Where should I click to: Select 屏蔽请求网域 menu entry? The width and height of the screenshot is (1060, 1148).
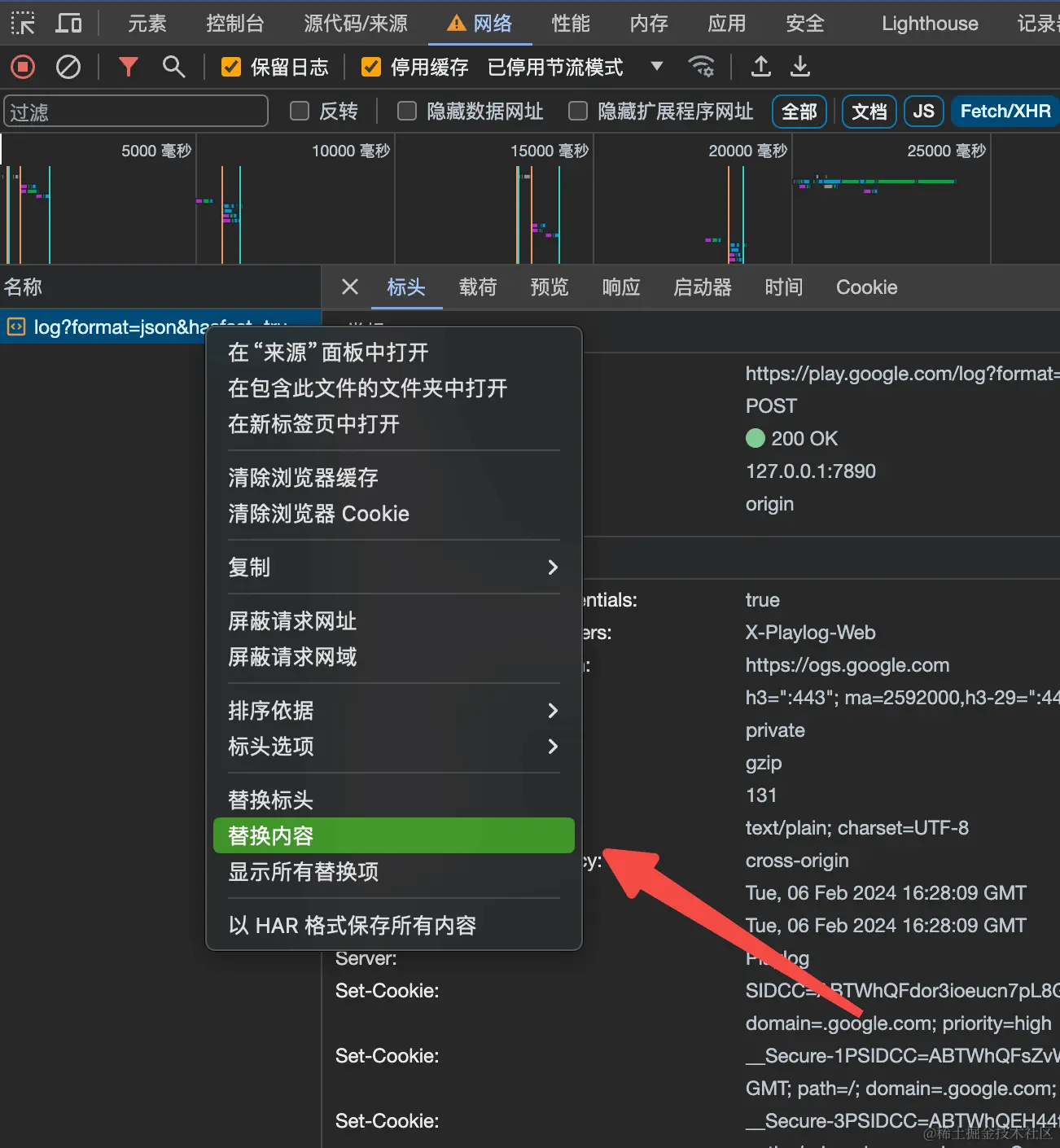pyautogui.click(x=394, y=657)
